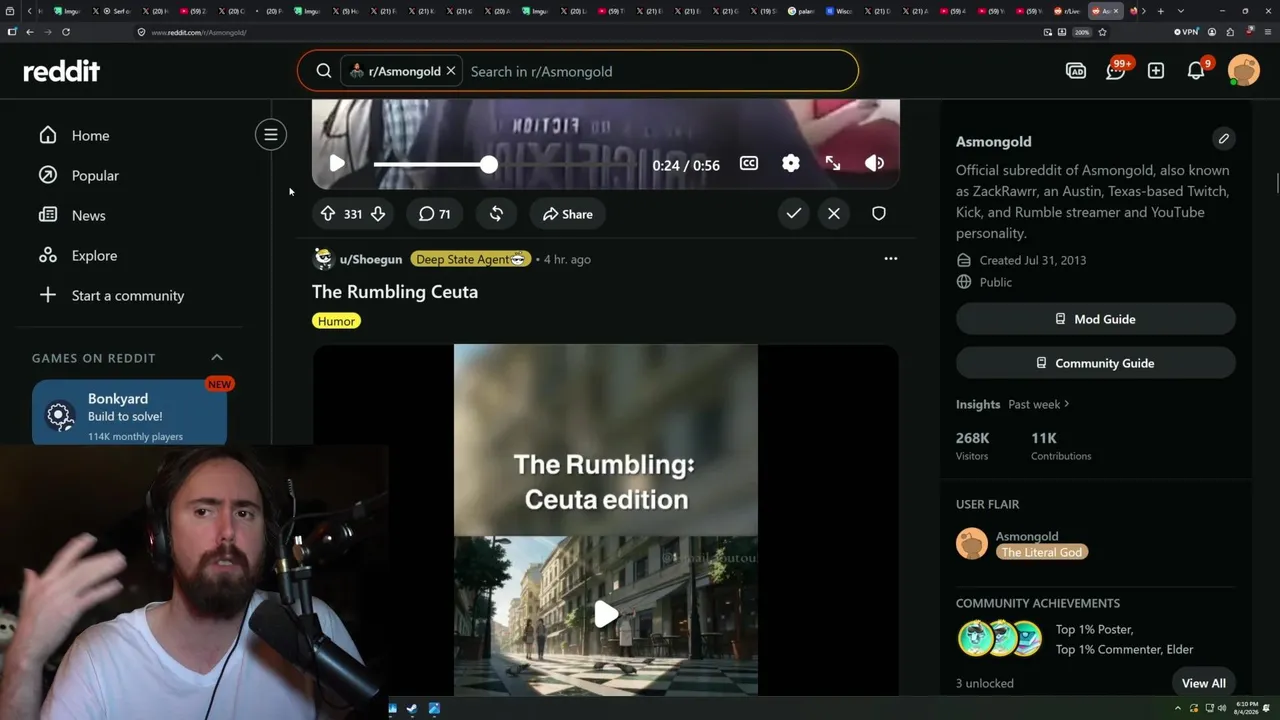Open the Reddit home logo
The width and height of the screenshot is (1280, 720).
(x=62, y=71)
